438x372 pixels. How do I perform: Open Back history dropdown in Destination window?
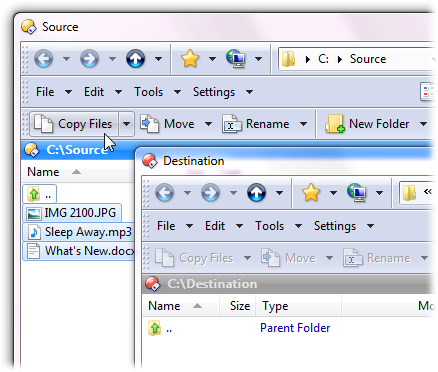[188, 193]
